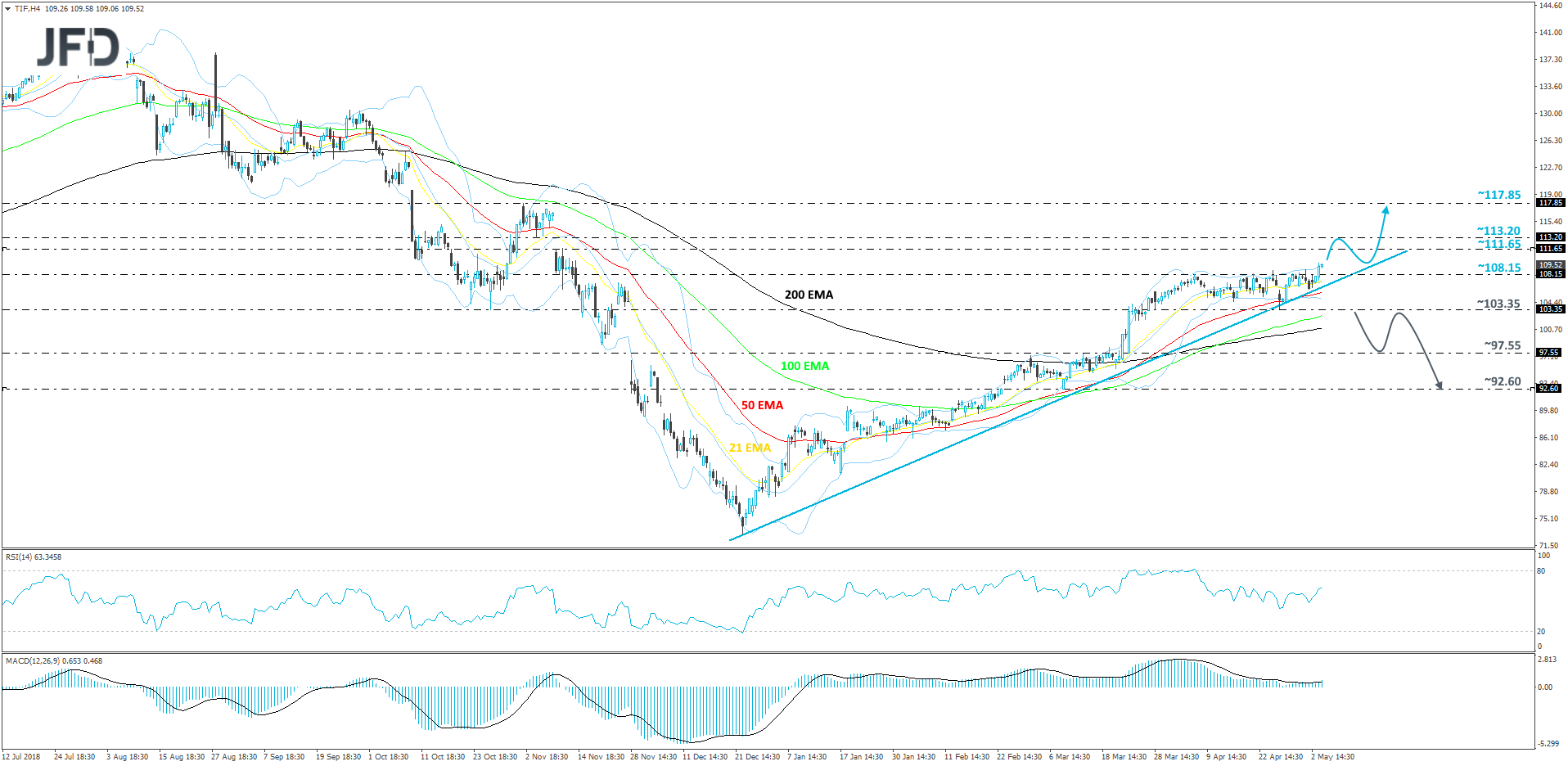Click the 2 May 14:30 date label
The width and height of the screenshot is (1568, 766).
point(1332,757)
